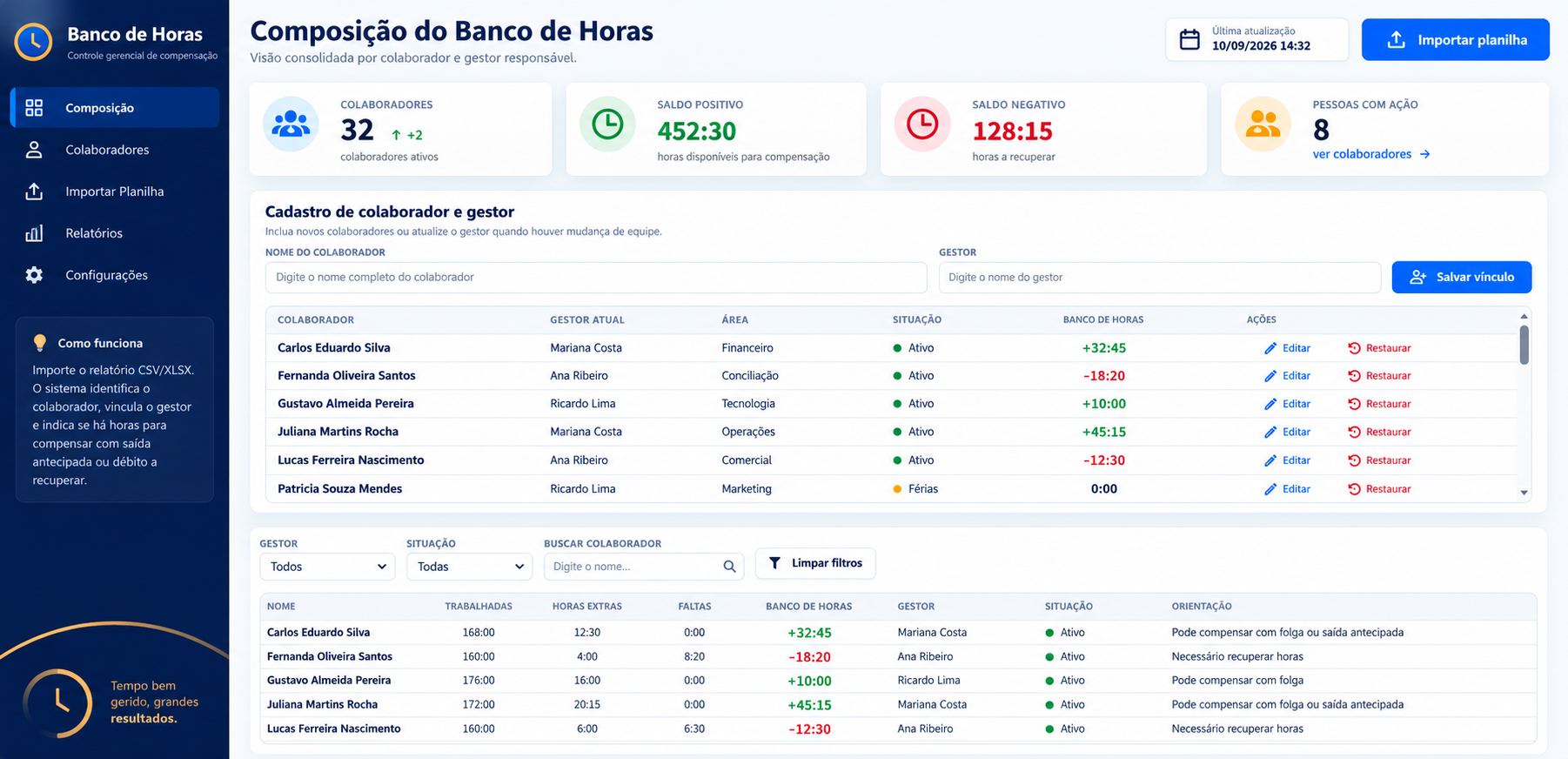
Task: Edit Juliana Martins Rocha's record
Action: pos(1288,432)
